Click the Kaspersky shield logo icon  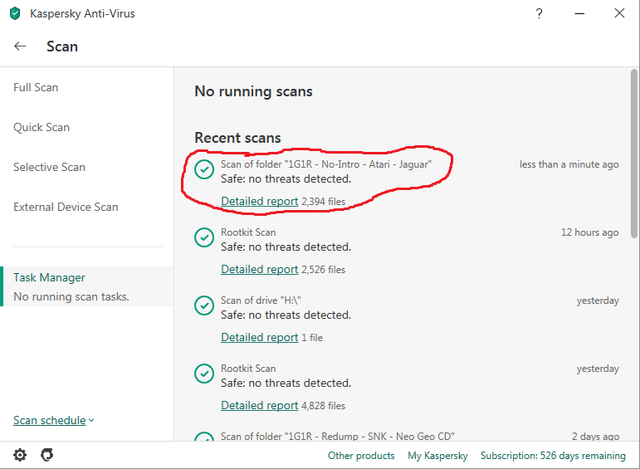[15, 13]
